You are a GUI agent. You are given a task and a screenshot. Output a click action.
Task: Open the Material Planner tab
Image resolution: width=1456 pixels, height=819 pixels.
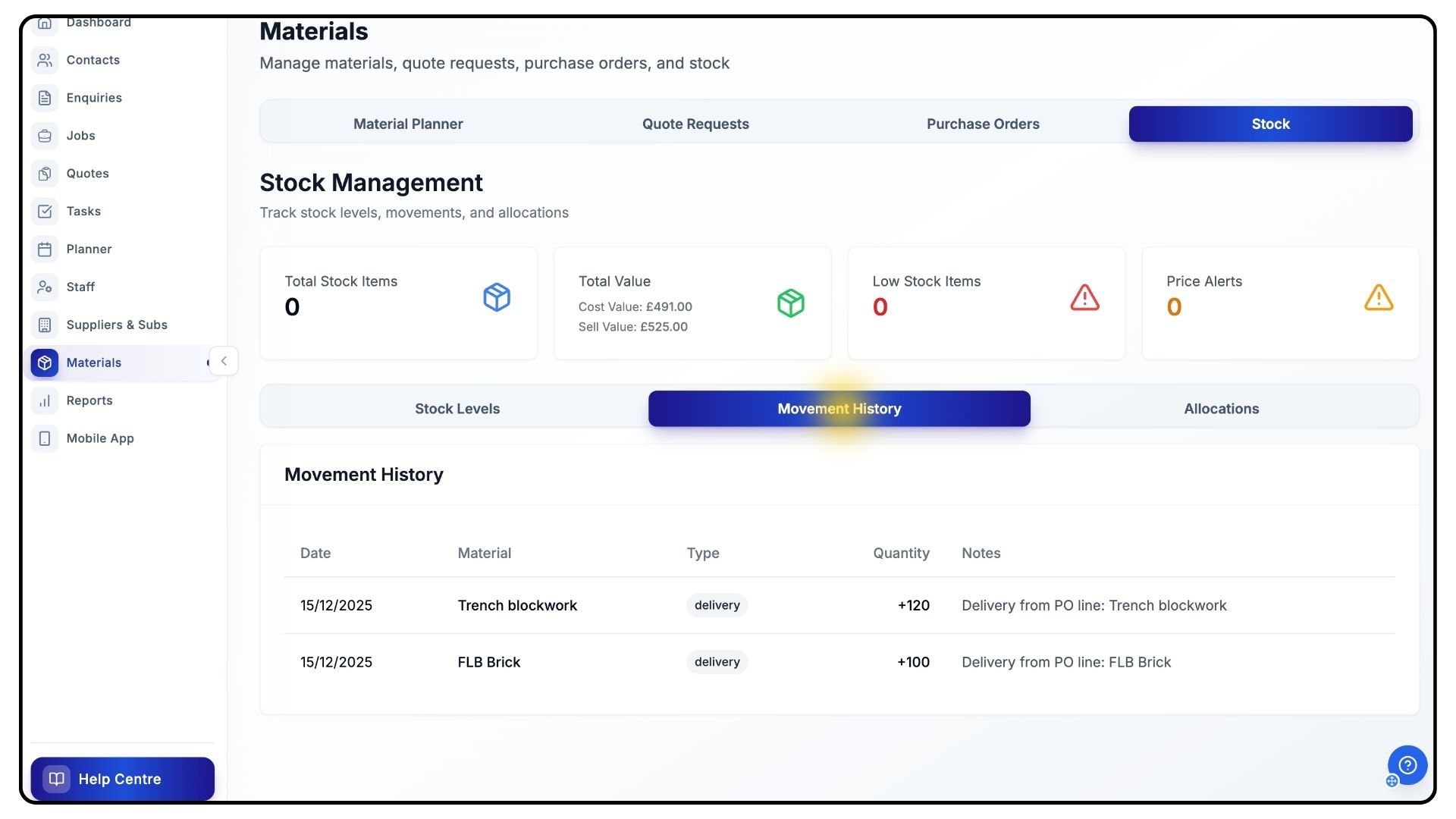click(x=408, y=124)
